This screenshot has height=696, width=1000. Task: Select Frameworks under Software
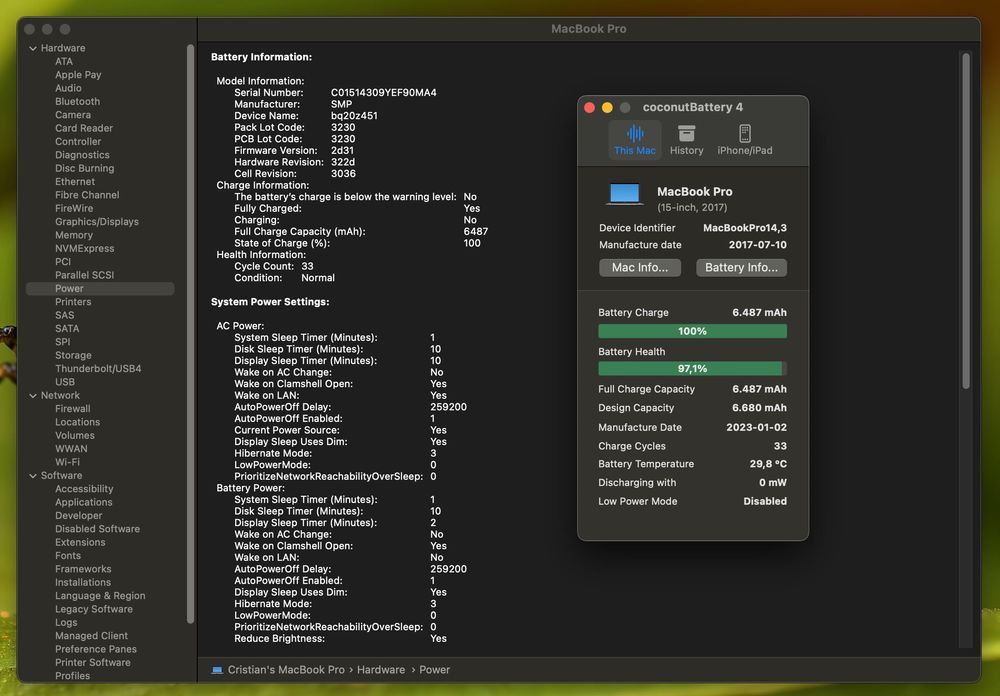pyautogui.click(x=83, y=570)
